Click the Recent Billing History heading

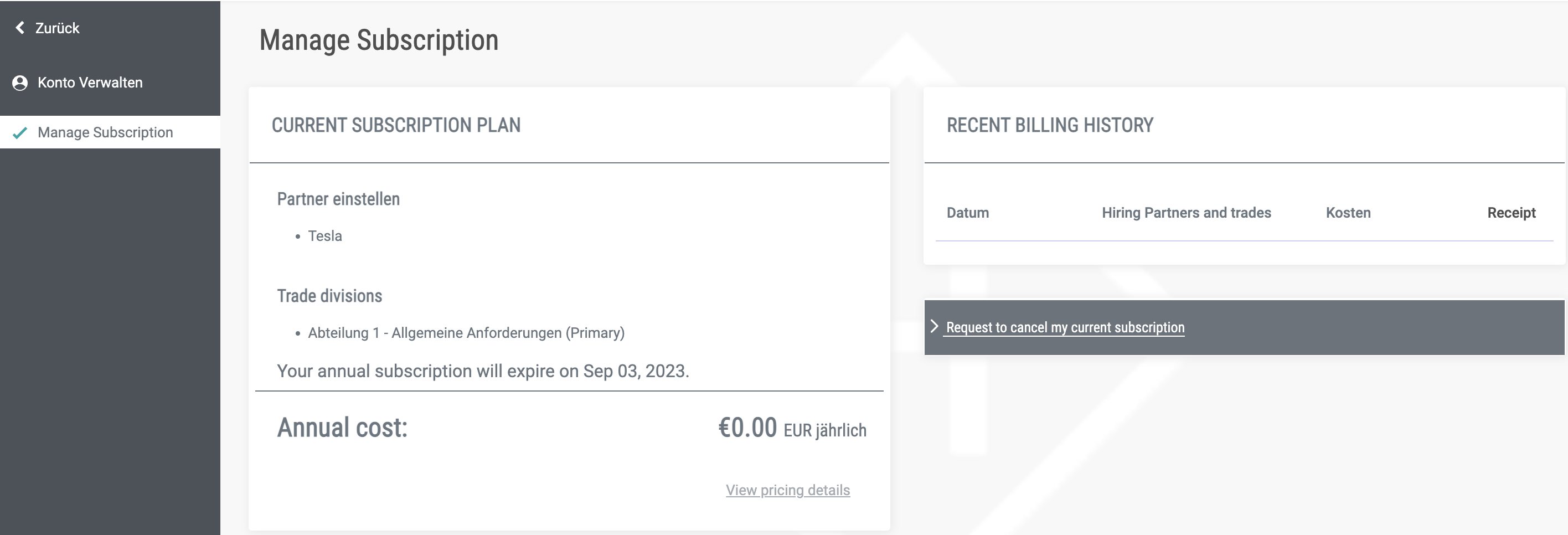tap(1049, 125)
